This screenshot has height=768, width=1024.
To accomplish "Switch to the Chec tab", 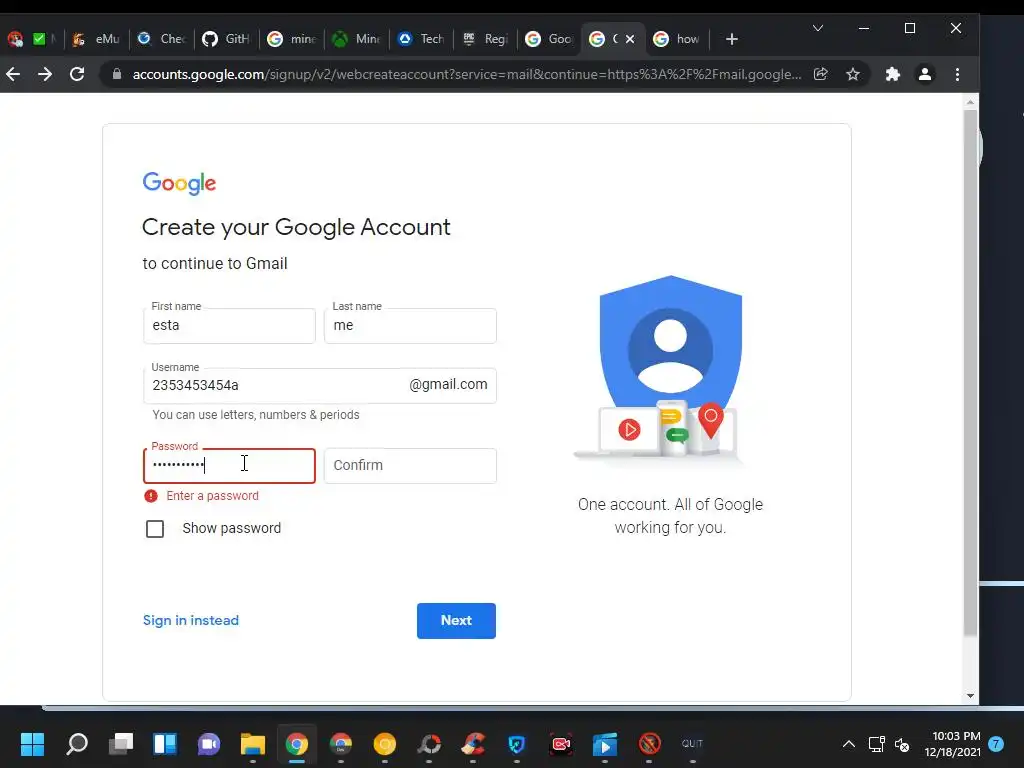I will point(162,39).
